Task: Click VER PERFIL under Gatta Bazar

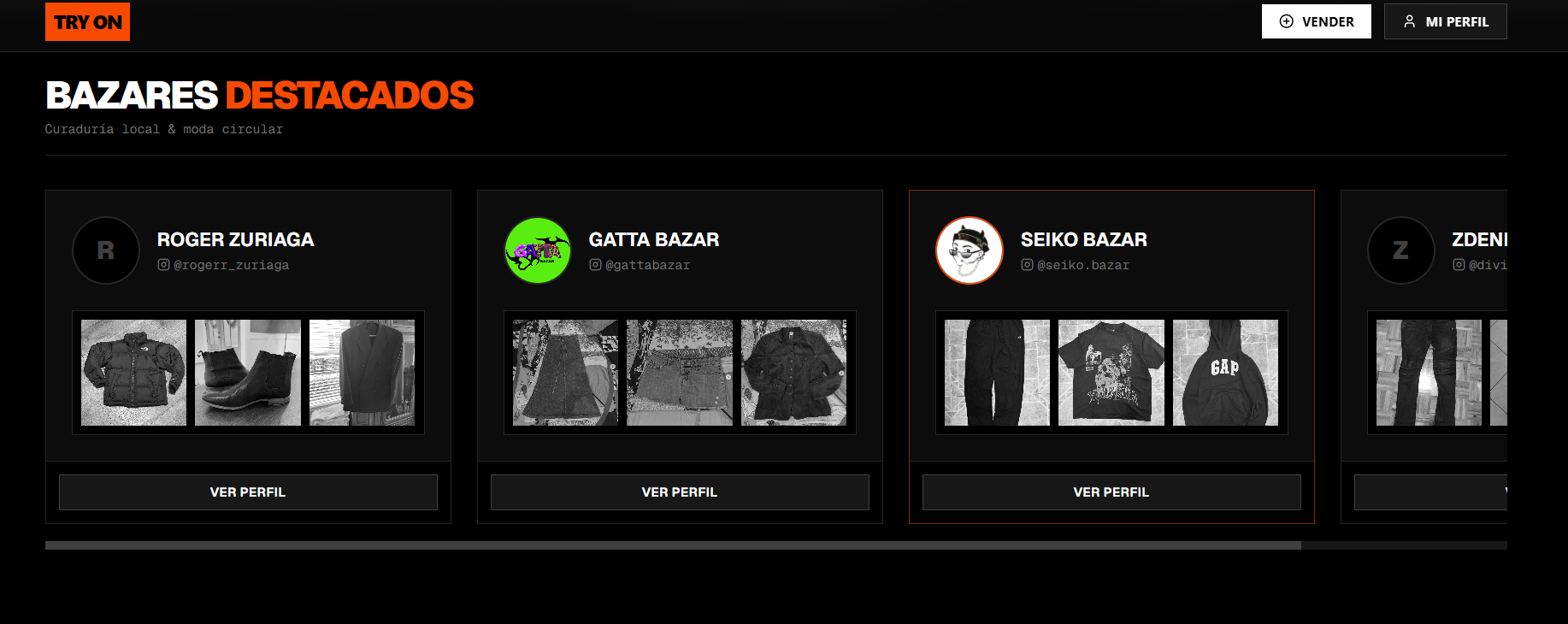Action: pyautogui.click(x=680, y=492)
